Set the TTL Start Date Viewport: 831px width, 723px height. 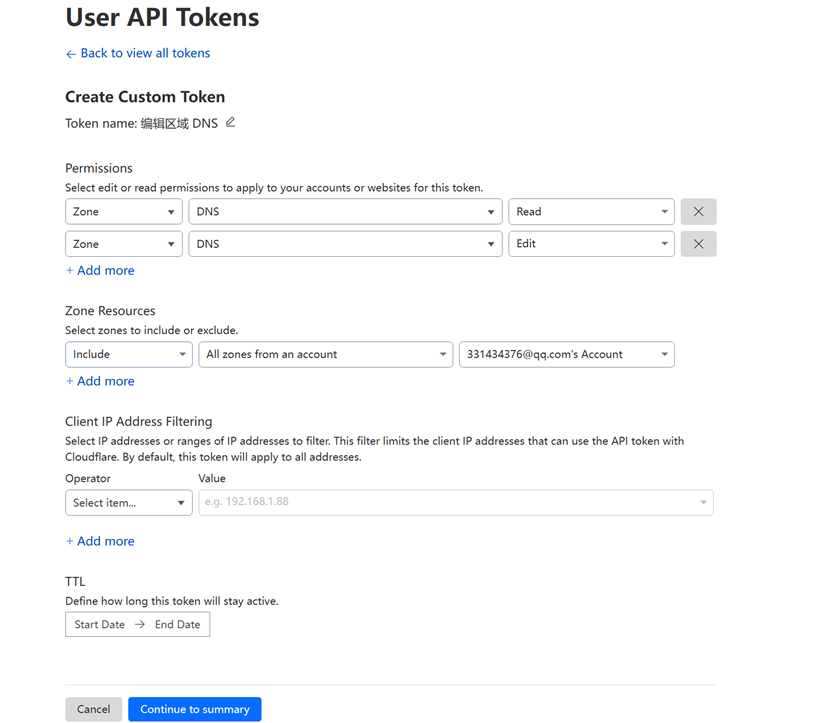click(x=100, y=624)
